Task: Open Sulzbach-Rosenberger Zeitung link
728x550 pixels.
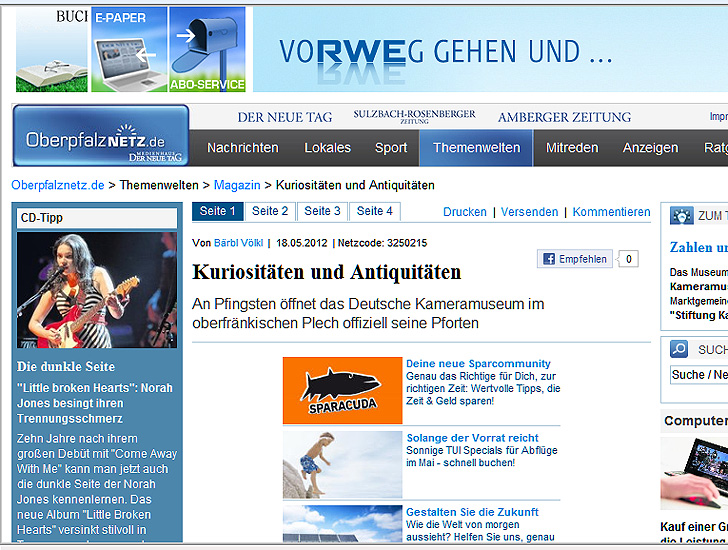Action: coord(414,116)
